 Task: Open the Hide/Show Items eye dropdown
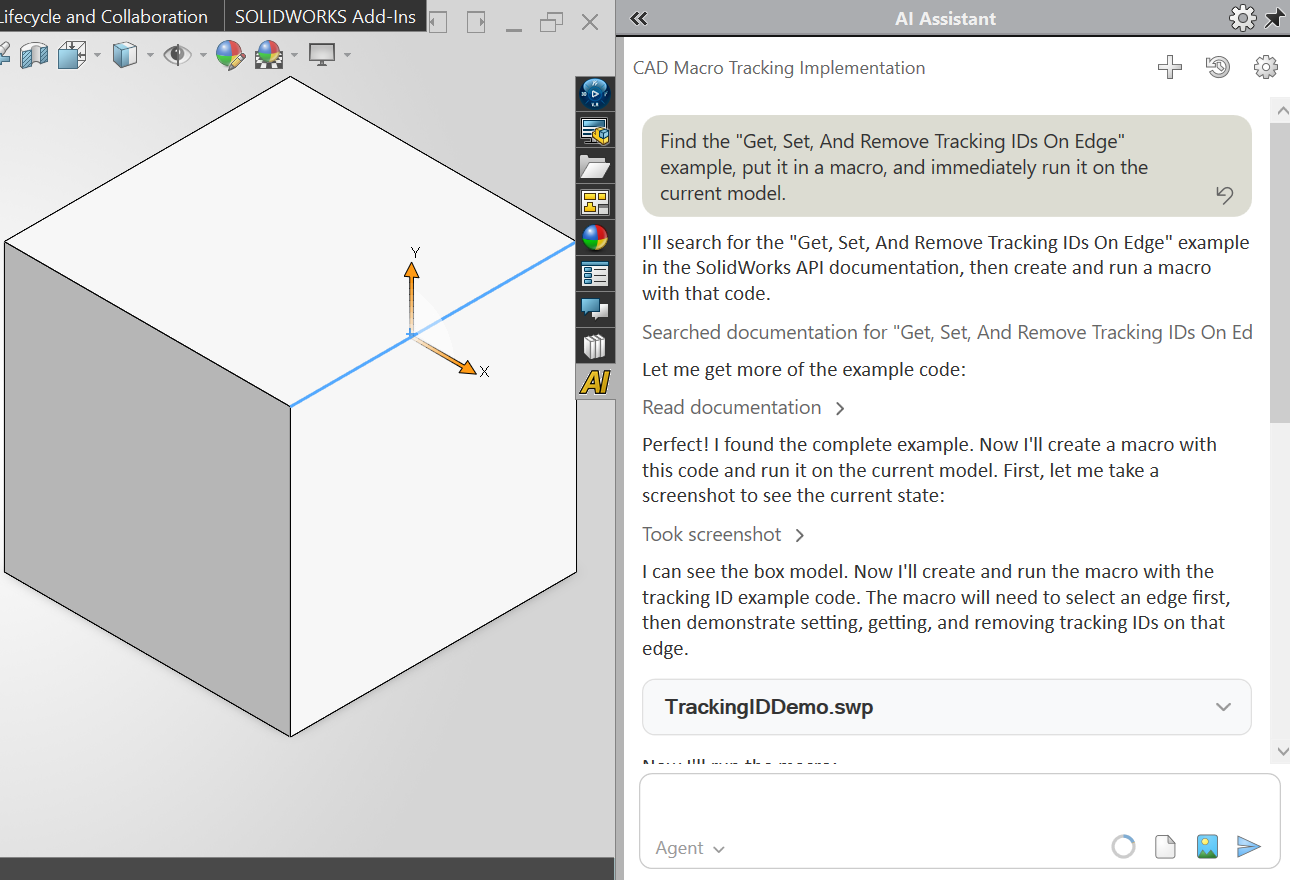[203, 55]
